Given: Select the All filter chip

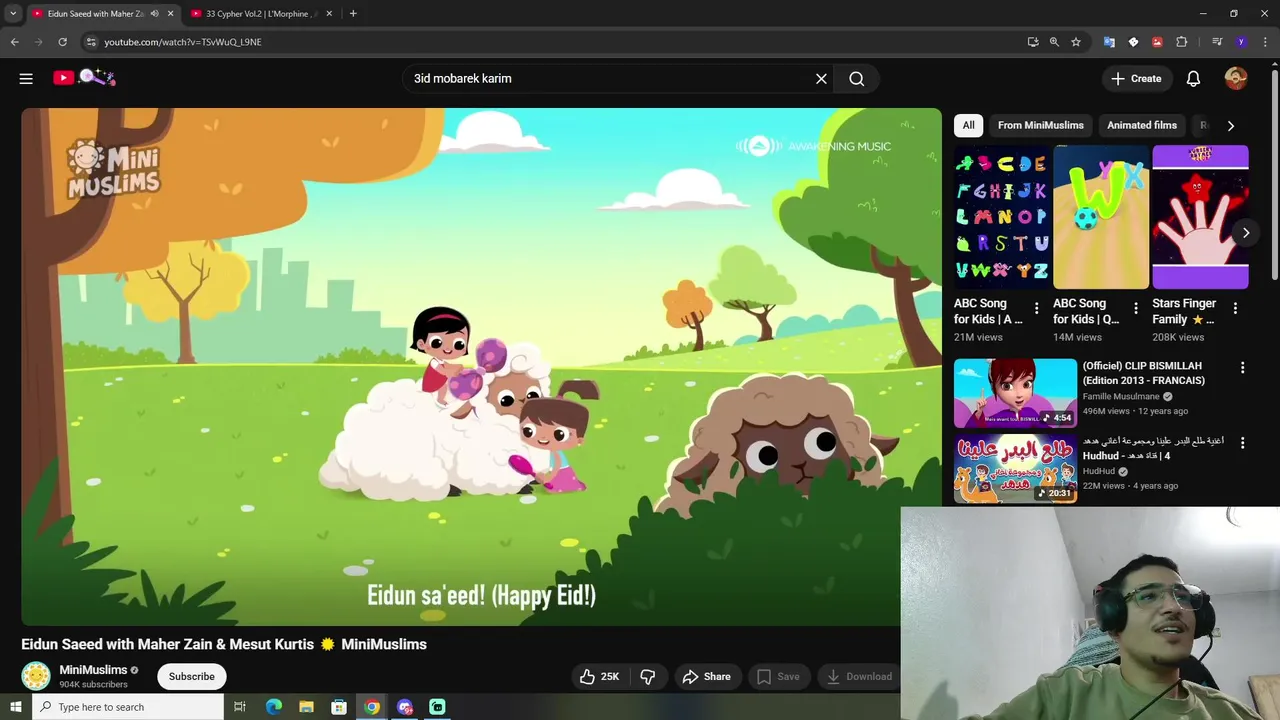Looking at the screenshot, I should (x=968, y=125).
